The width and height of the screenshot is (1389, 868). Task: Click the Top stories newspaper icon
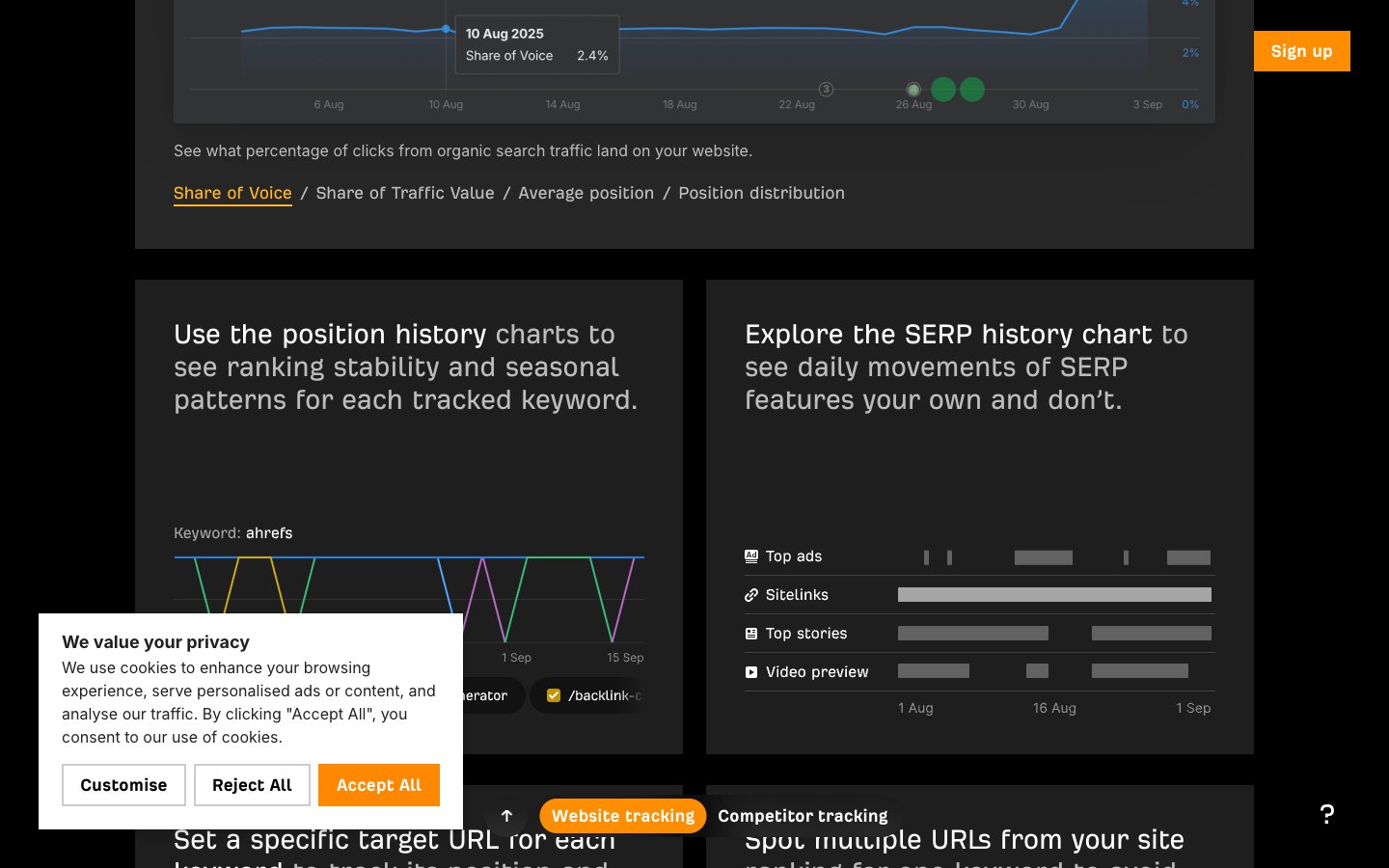pyautogui.click(x=751, y=634)
